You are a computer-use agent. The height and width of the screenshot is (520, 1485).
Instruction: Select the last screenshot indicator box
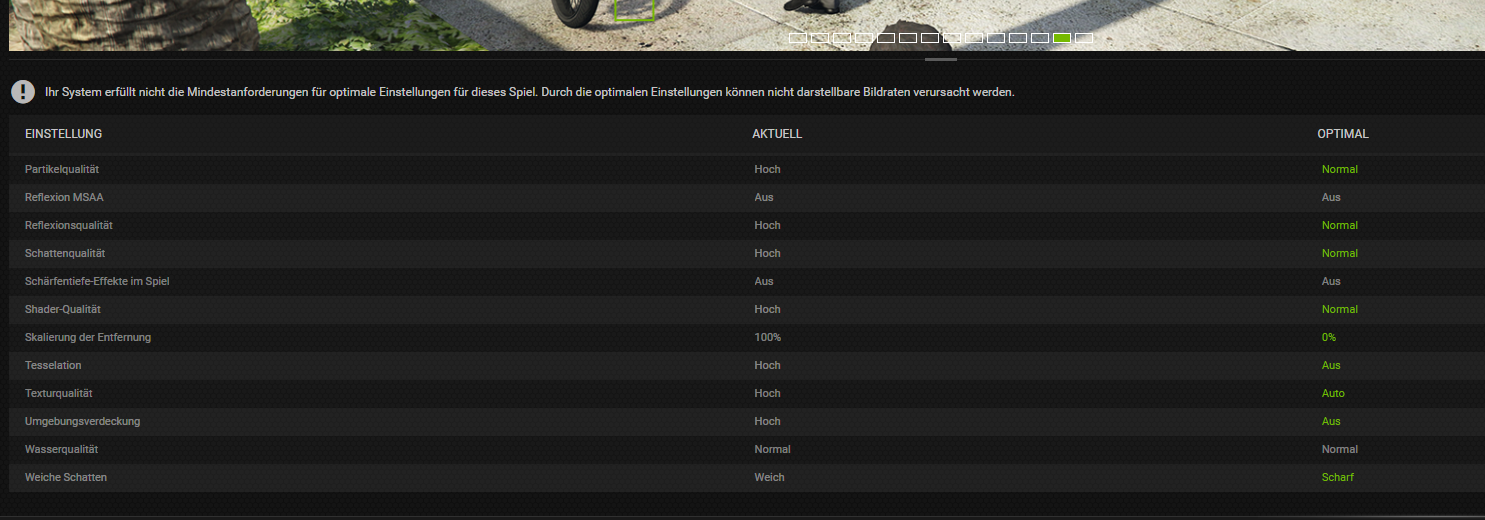click(1084, 38)
